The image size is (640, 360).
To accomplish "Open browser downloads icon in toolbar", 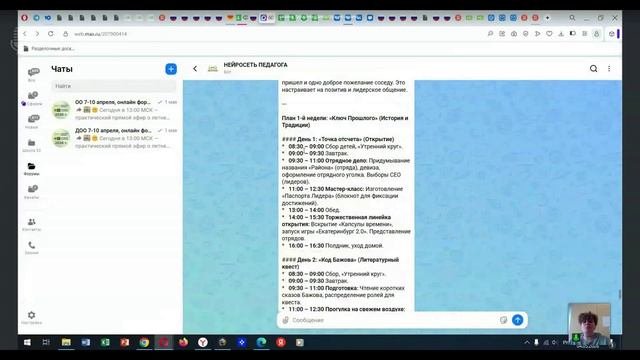I will coord(561,34).
